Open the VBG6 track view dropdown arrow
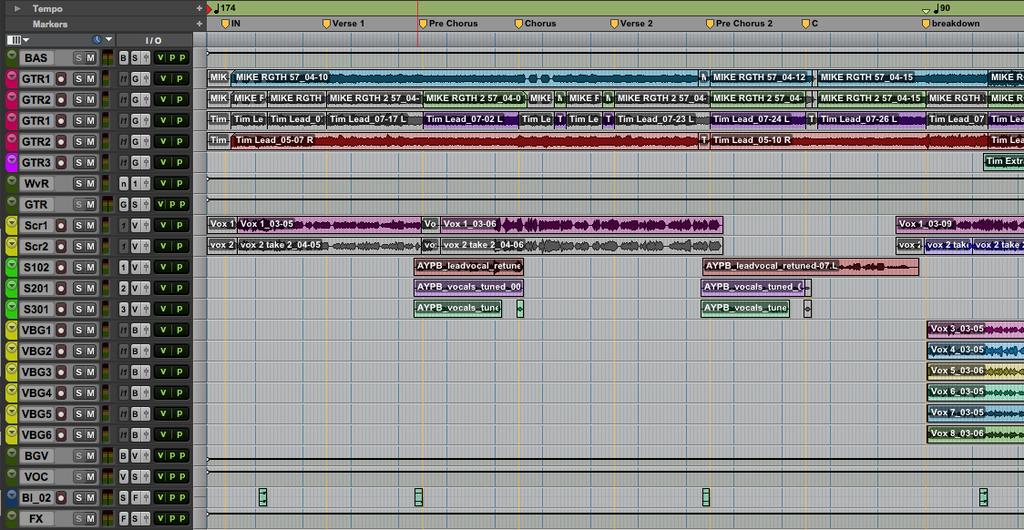 (11, 434)
